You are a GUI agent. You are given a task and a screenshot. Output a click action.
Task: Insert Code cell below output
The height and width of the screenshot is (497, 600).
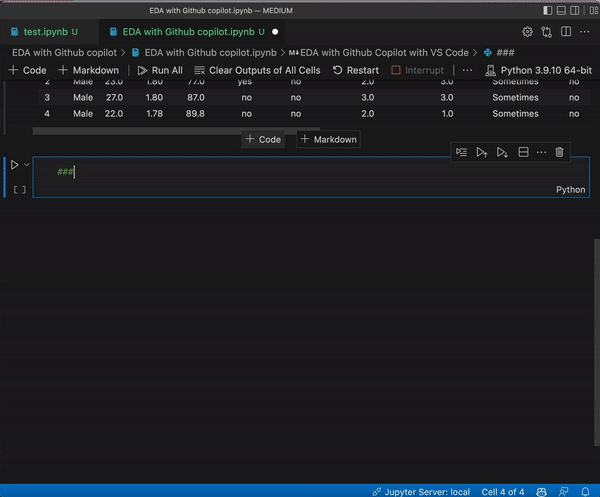pos(263,139)
